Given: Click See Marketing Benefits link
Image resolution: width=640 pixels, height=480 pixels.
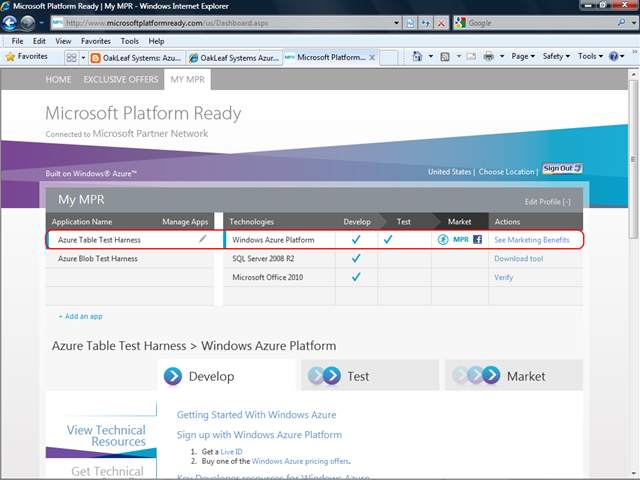Looking at the screenshot, I should click(531, 240).
